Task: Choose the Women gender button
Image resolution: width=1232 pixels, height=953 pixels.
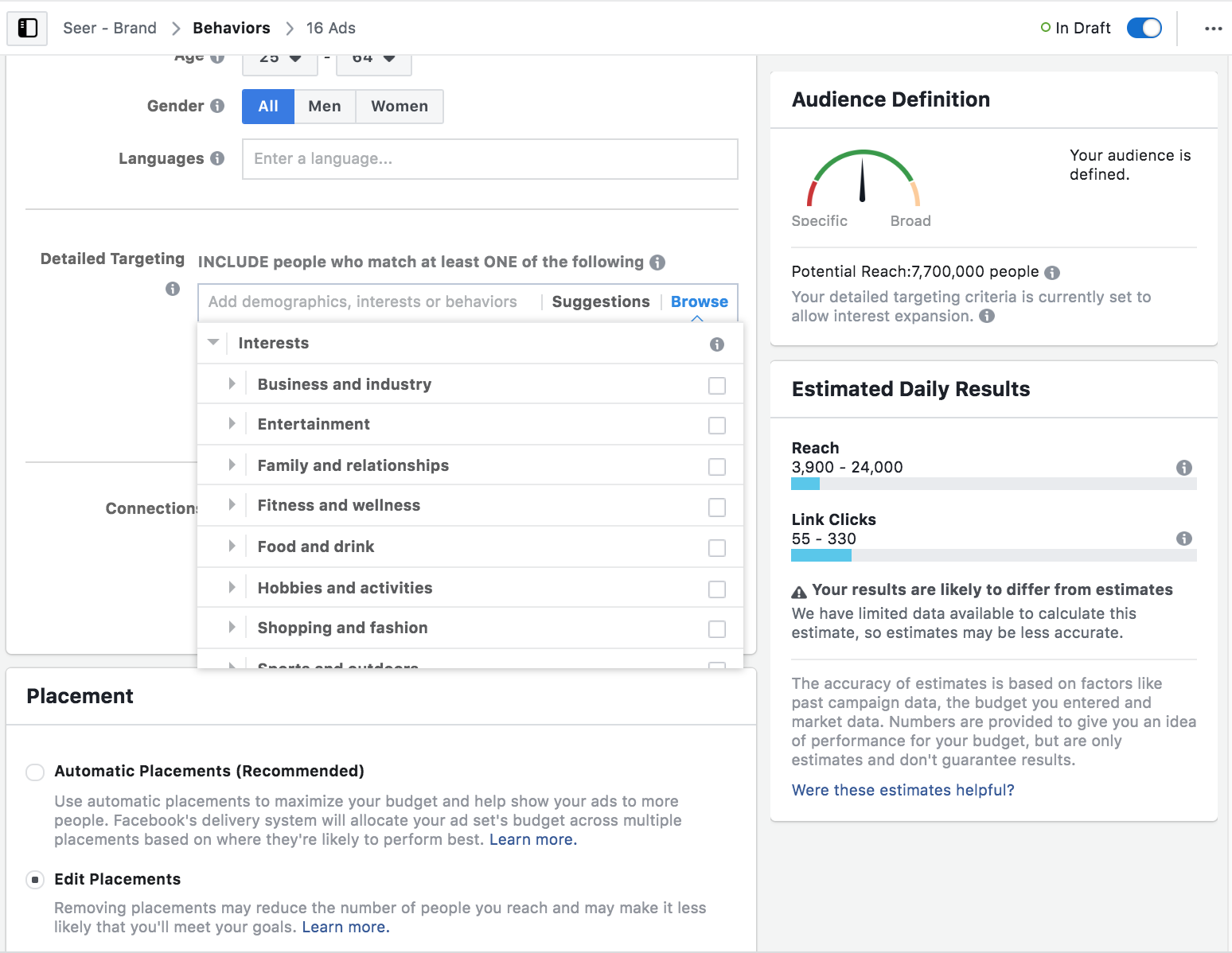Action: [400, 107]
